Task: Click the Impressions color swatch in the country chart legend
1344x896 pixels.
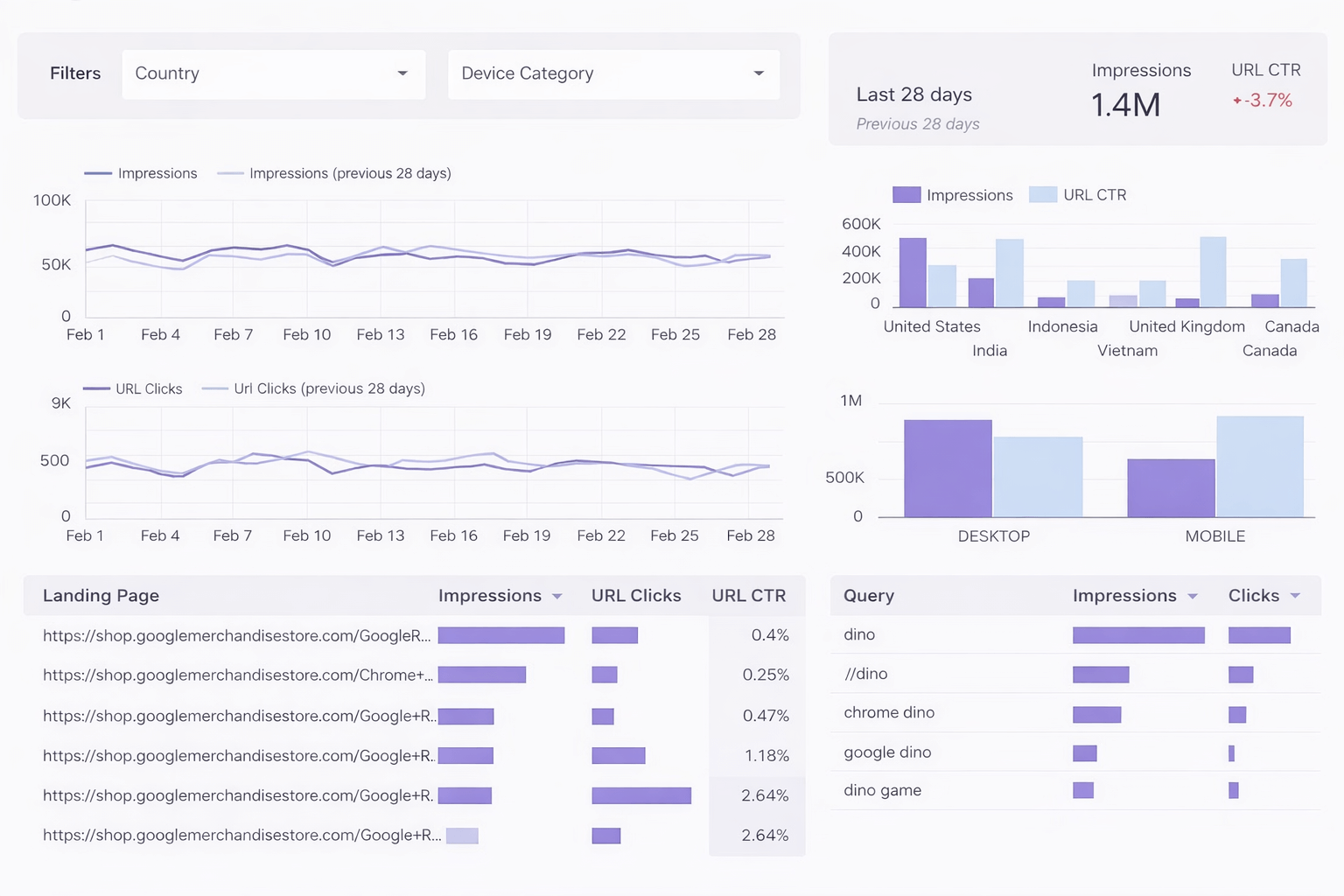Action: [906, 194]
